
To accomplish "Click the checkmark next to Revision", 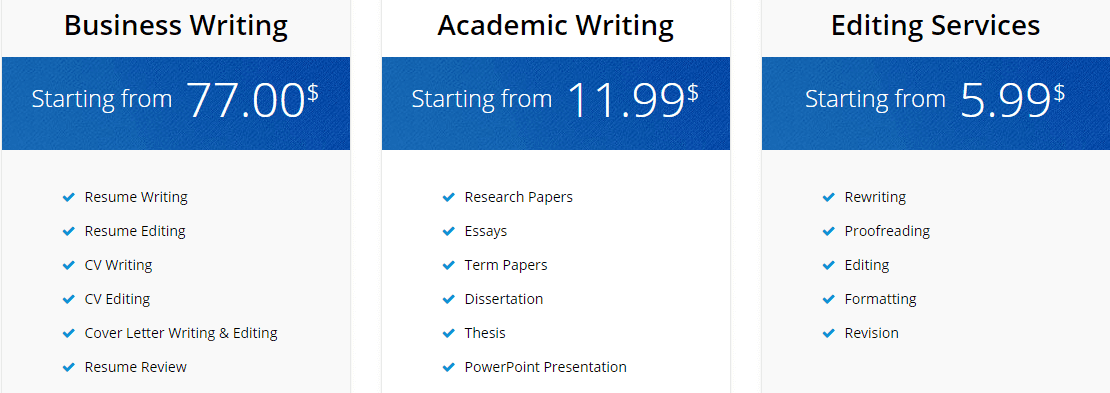I will (828, 334).
